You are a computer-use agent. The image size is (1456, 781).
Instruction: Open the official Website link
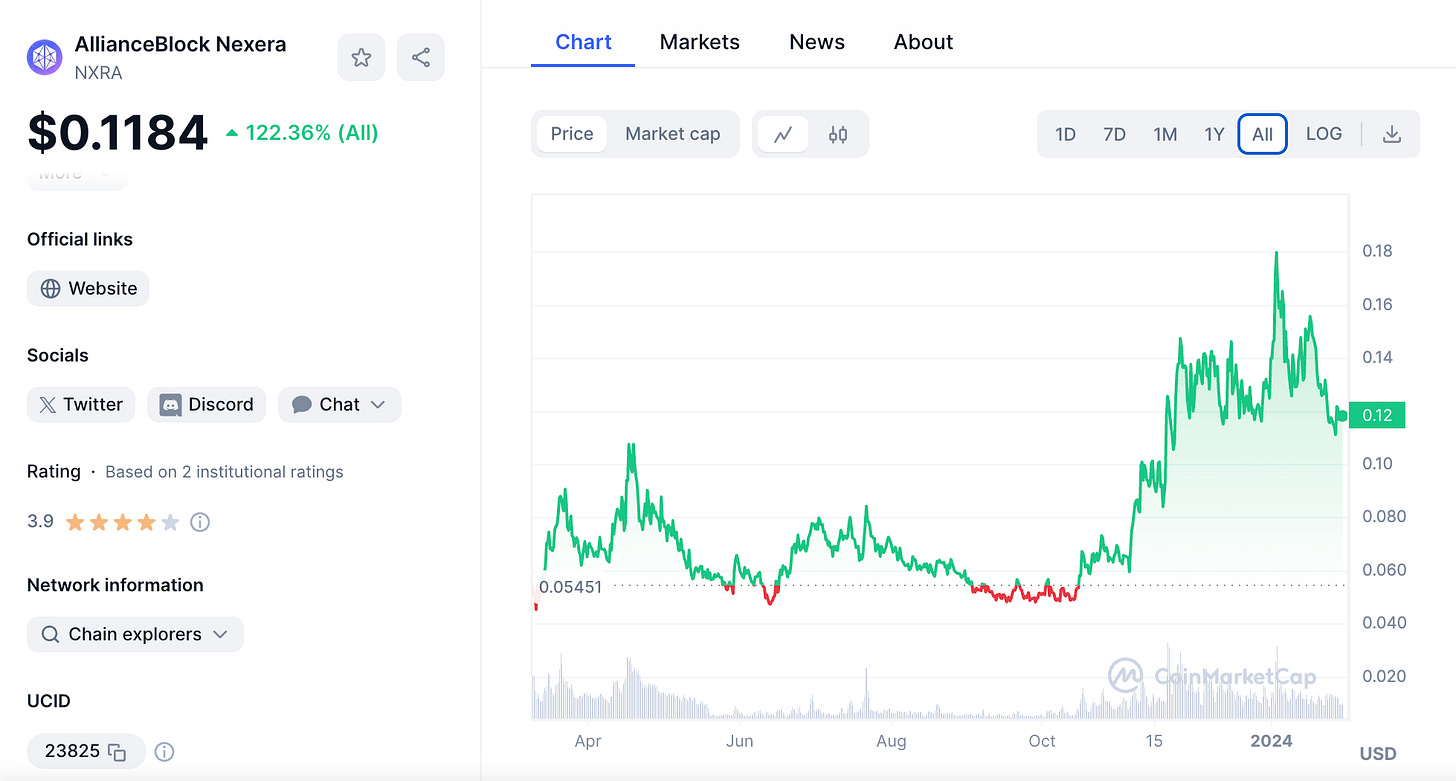coord(88,288)
